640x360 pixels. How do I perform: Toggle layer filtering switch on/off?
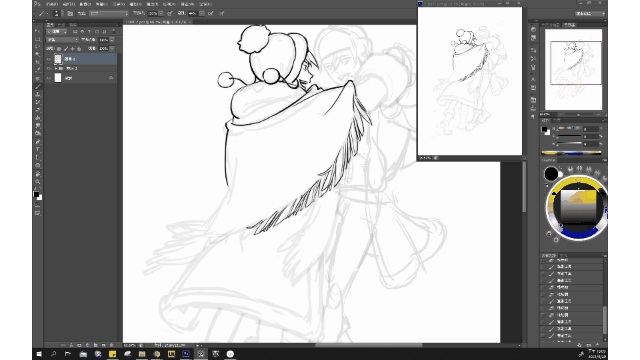pyautogui.click(x=113, y=31)
